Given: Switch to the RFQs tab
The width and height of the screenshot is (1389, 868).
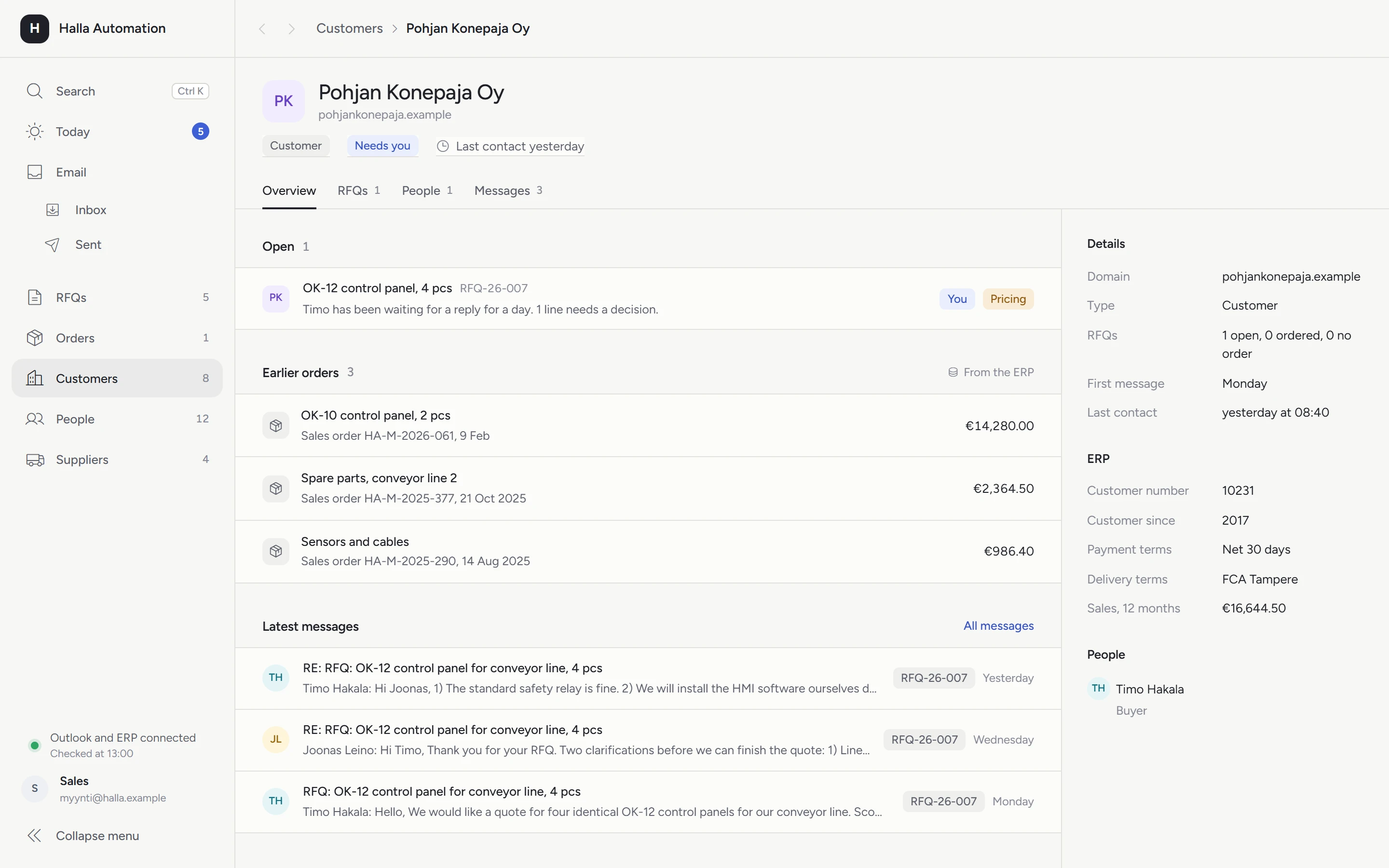Looking at the screenshot, I should pos(359,190).
